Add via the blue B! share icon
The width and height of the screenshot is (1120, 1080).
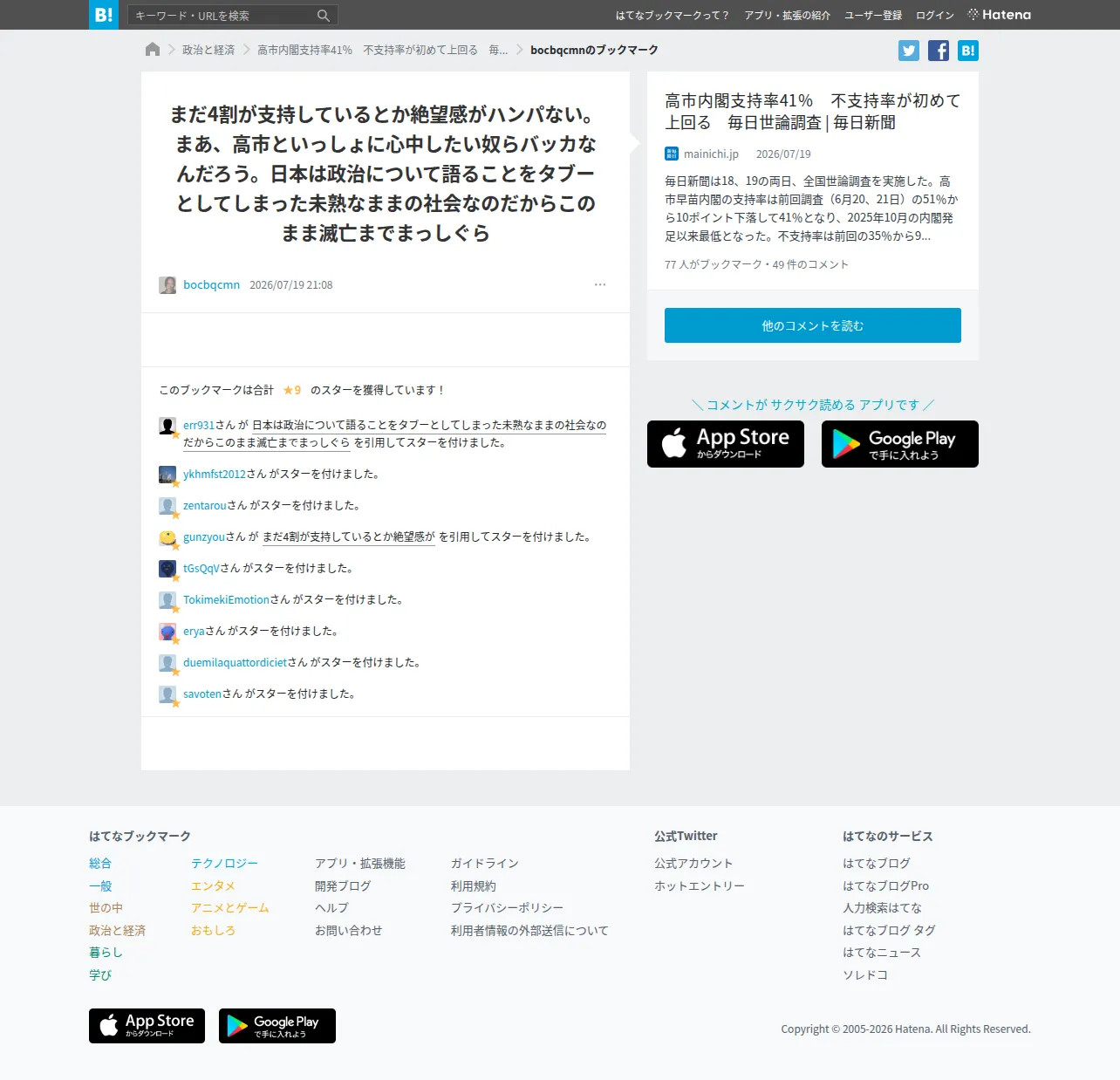968,51
